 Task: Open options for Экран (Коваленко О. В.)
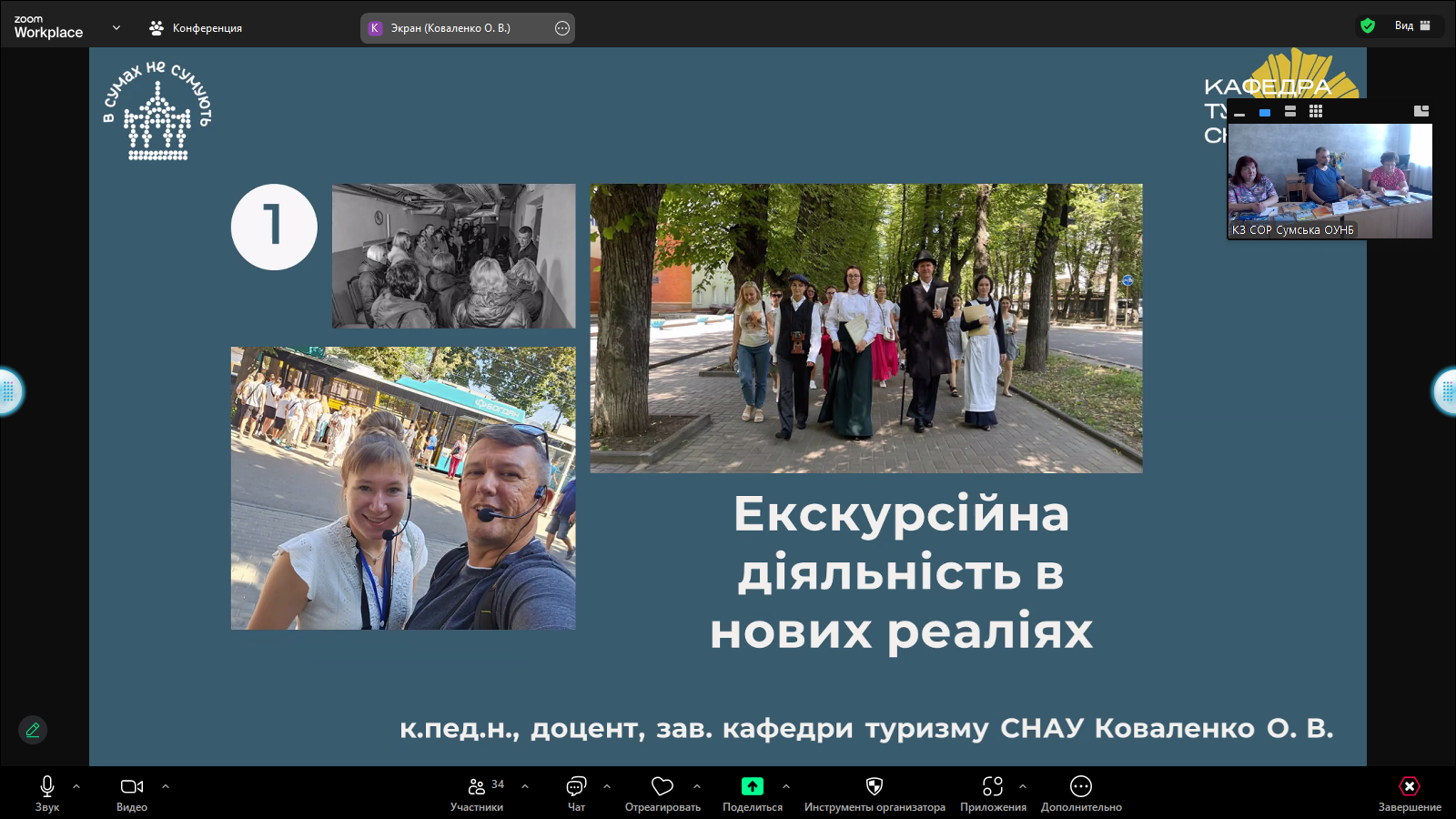[562, 28]
